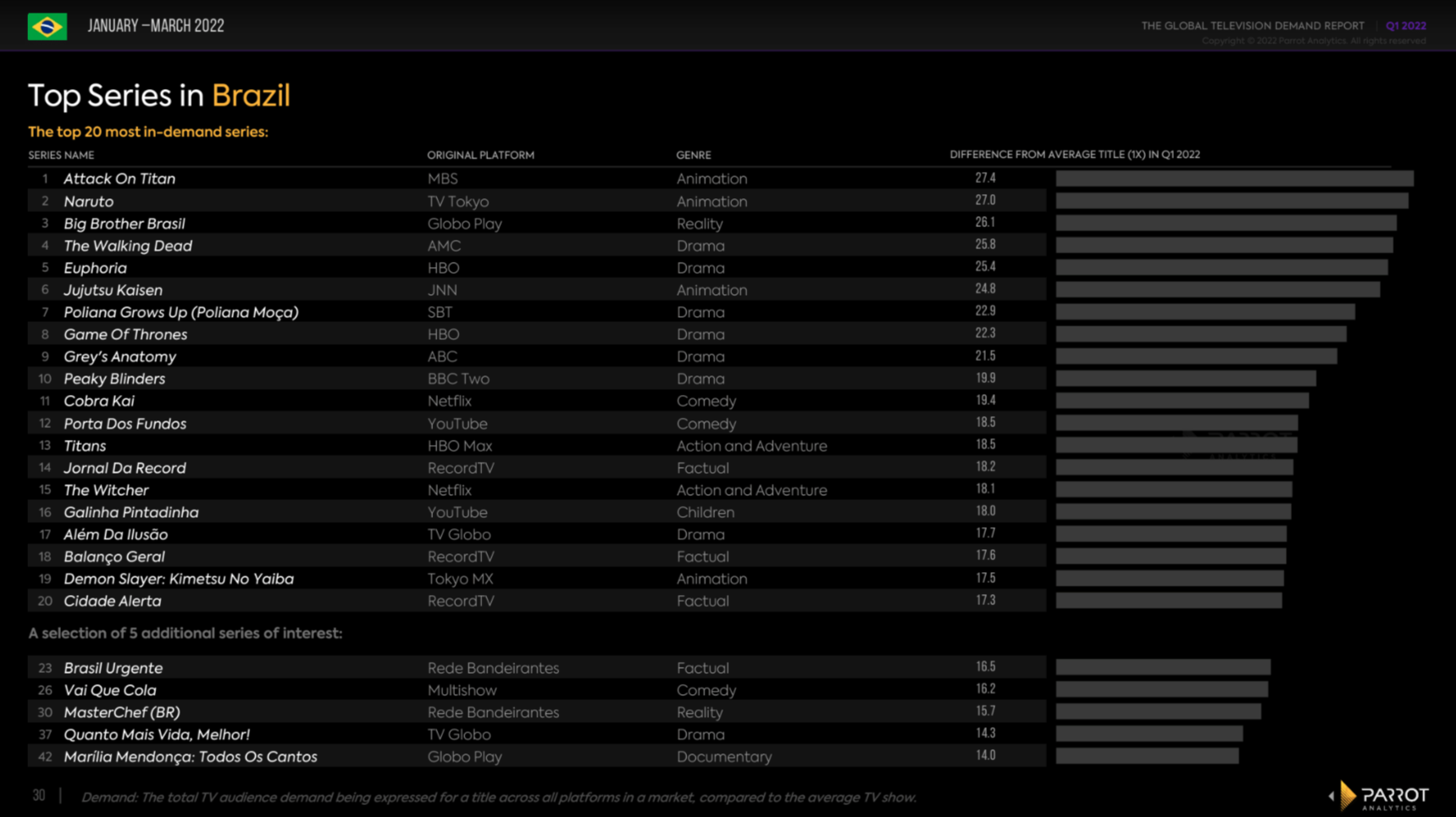Click Galinha Pintadinha series name
This screenshot has width=1456, height=817.
click(131, 512)
